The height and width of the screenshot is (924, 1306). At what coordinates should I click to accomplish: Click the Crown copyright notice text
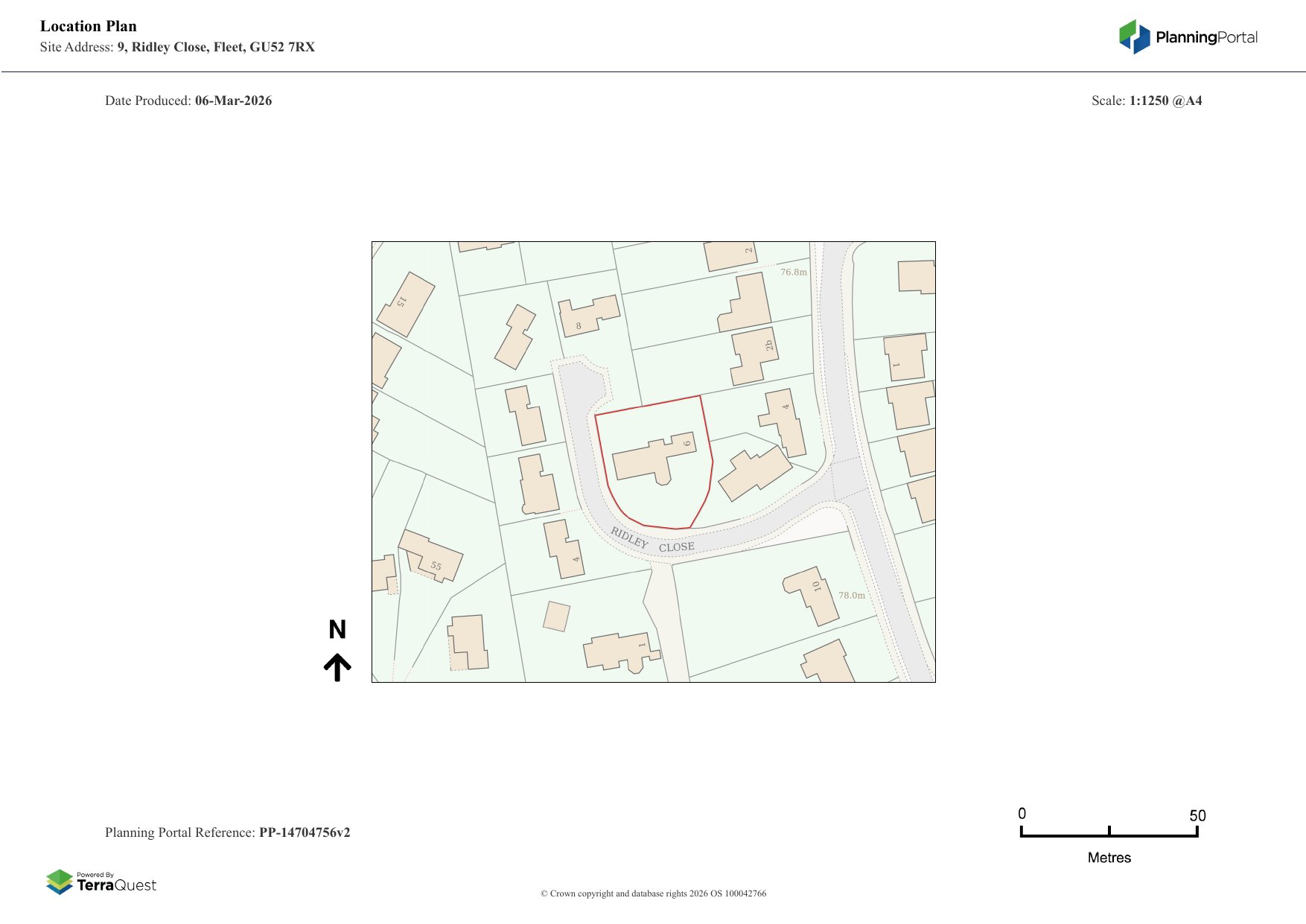click(x=653, y=893)
